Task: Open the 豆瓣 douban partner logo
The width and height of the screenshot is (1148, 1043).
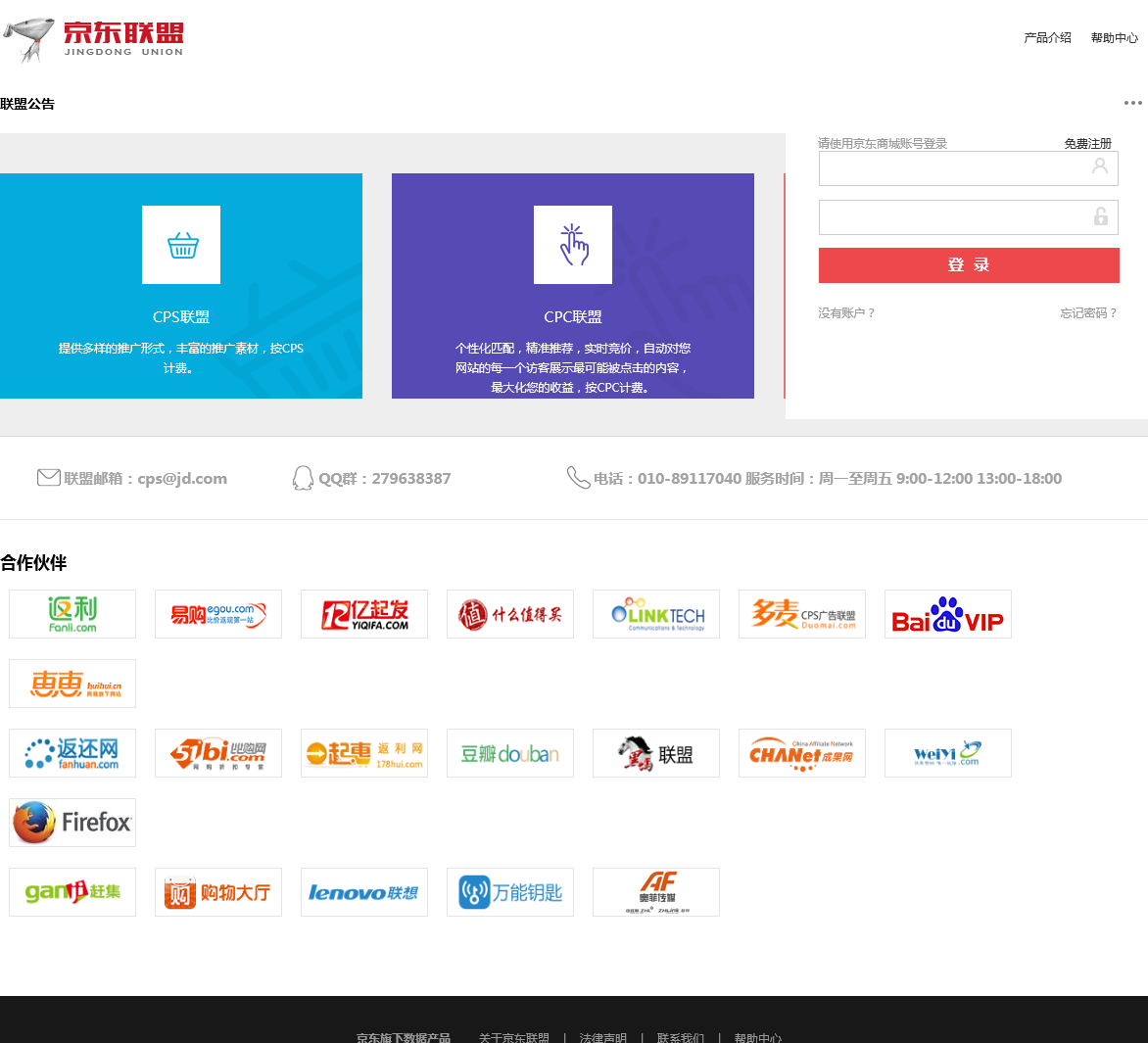Action: (510, 753)
